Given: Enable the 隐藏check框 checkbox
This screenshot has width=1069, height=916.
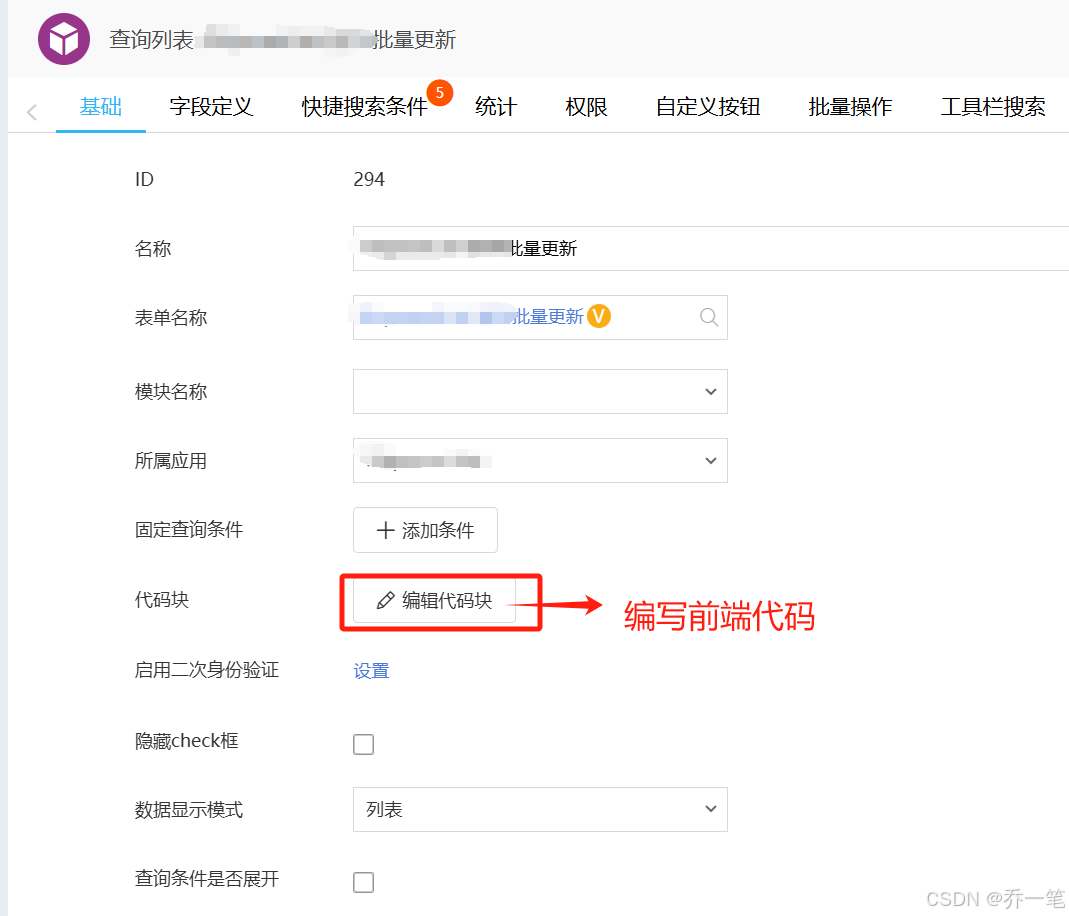Looking at the screenshot, I should pos(363,744).
